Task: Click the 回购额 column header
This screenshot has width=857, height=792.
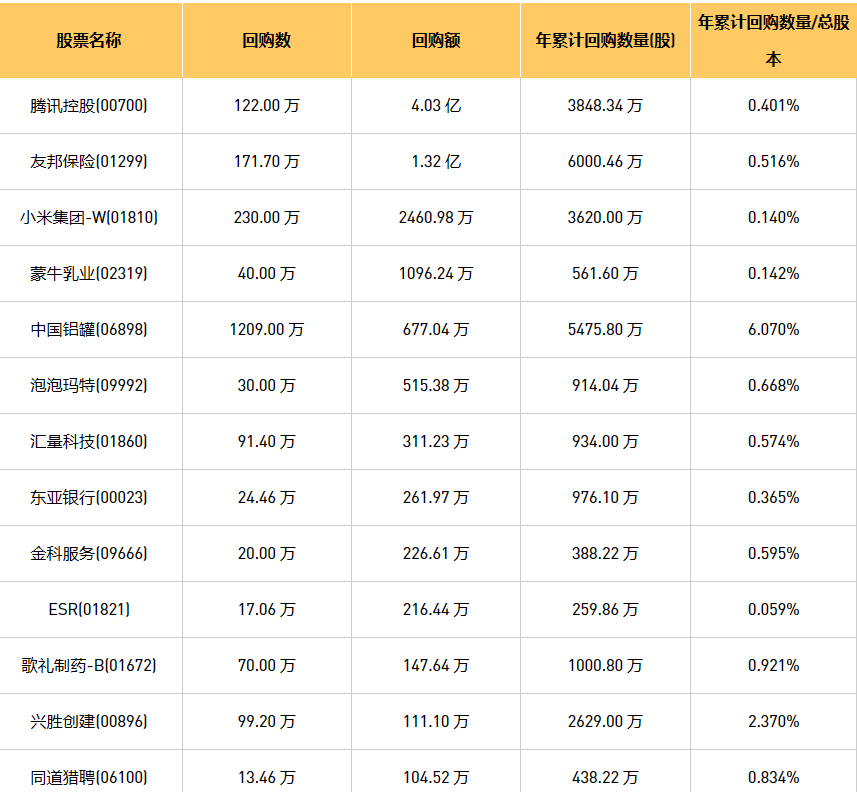Action: 436,41
